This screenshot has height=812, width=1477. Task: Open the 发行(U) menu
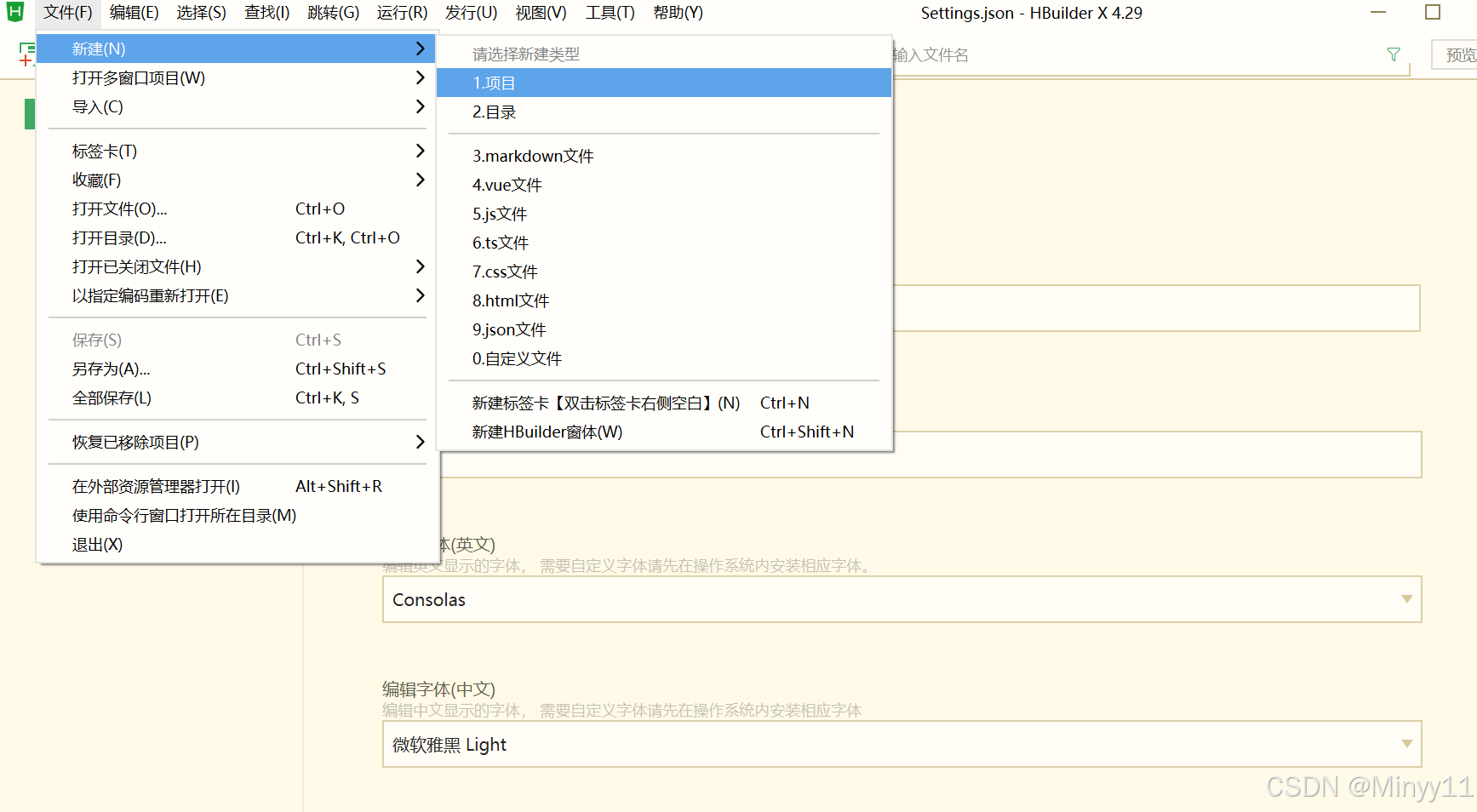pyautogui.click(x=472, y=13)
